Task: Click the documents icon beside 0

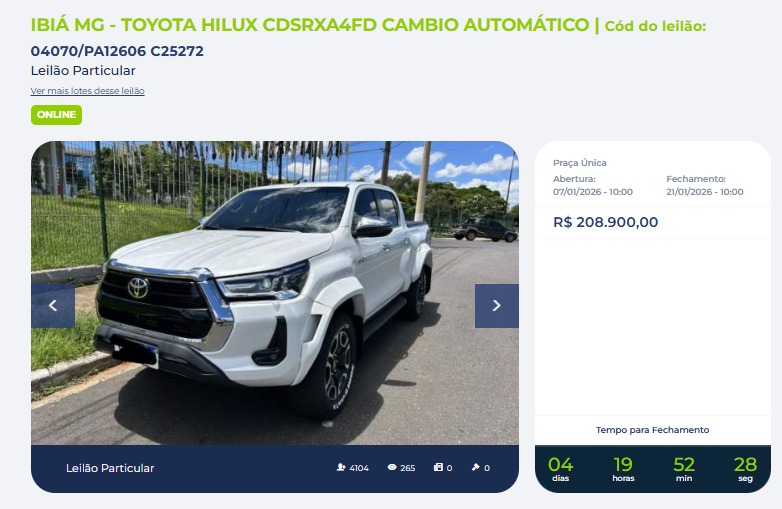Action: [x=438, y=468]
